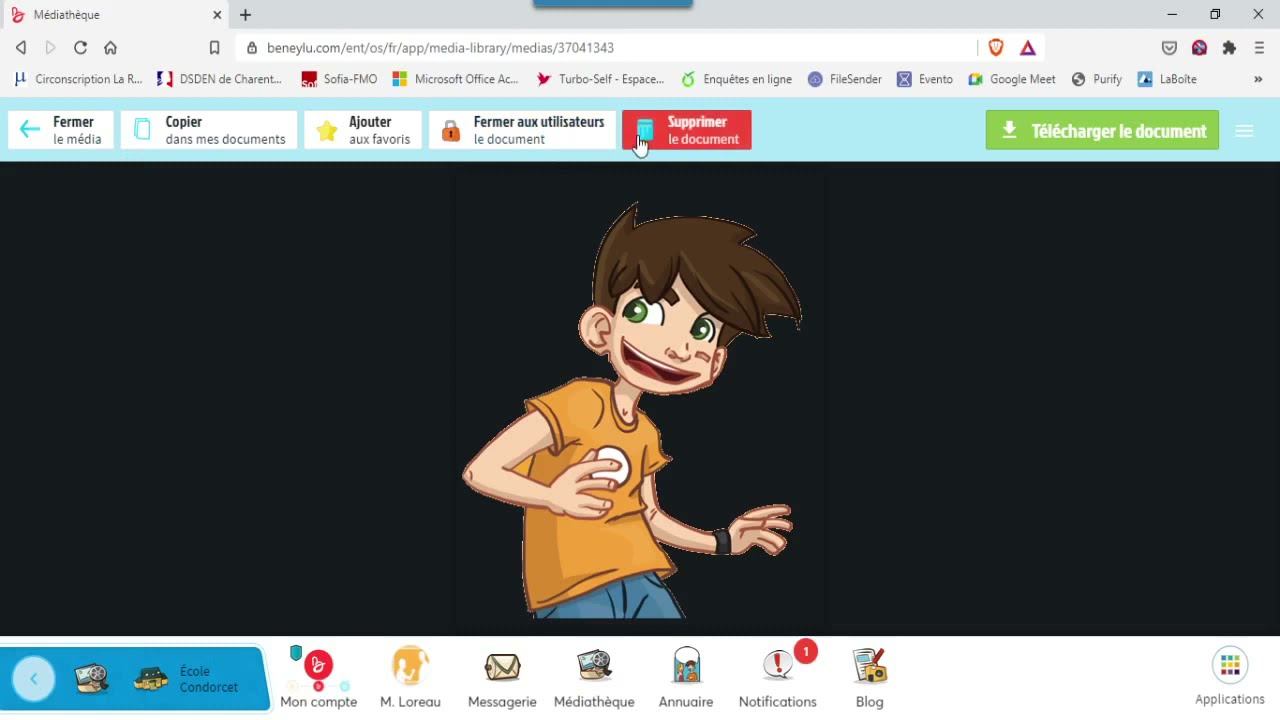Reload the page
The width and height of the screenshot is (1280, 720).
pyautogui.click(x=80, y=47)
